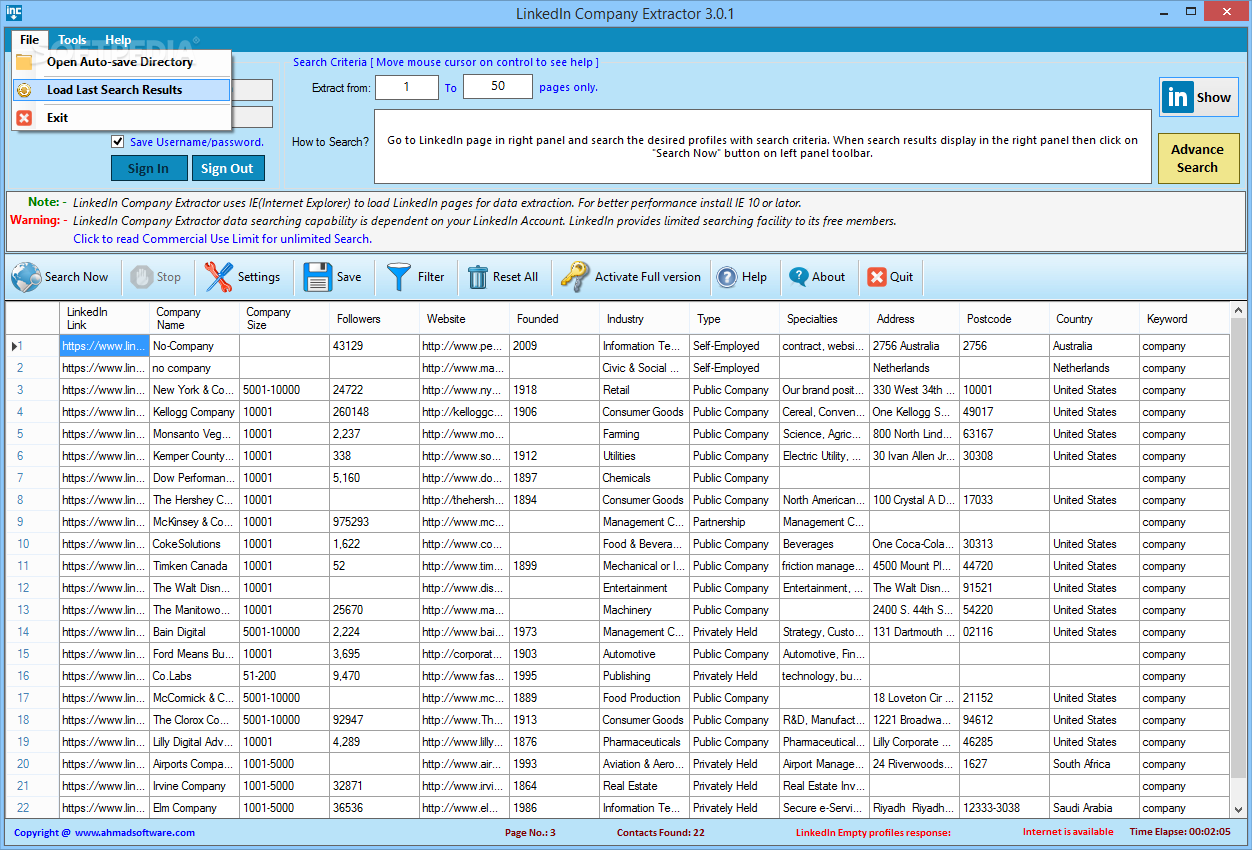Click the Aviation & Aero... industry cell
The height and width of the screenshot is (850, 1252).
(645, 764)
